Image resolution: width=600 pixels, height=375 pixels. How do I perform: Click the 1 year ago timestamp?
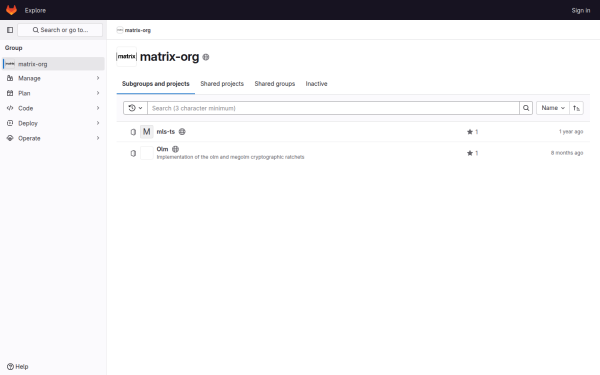(571, 132)
